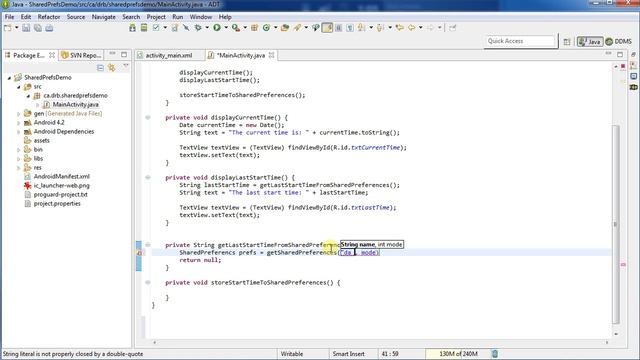The height and width of the screenshot is (360, 640).
Task: Collapse the SharedPrefsDemo project node
Action: [x=9, y=78]
